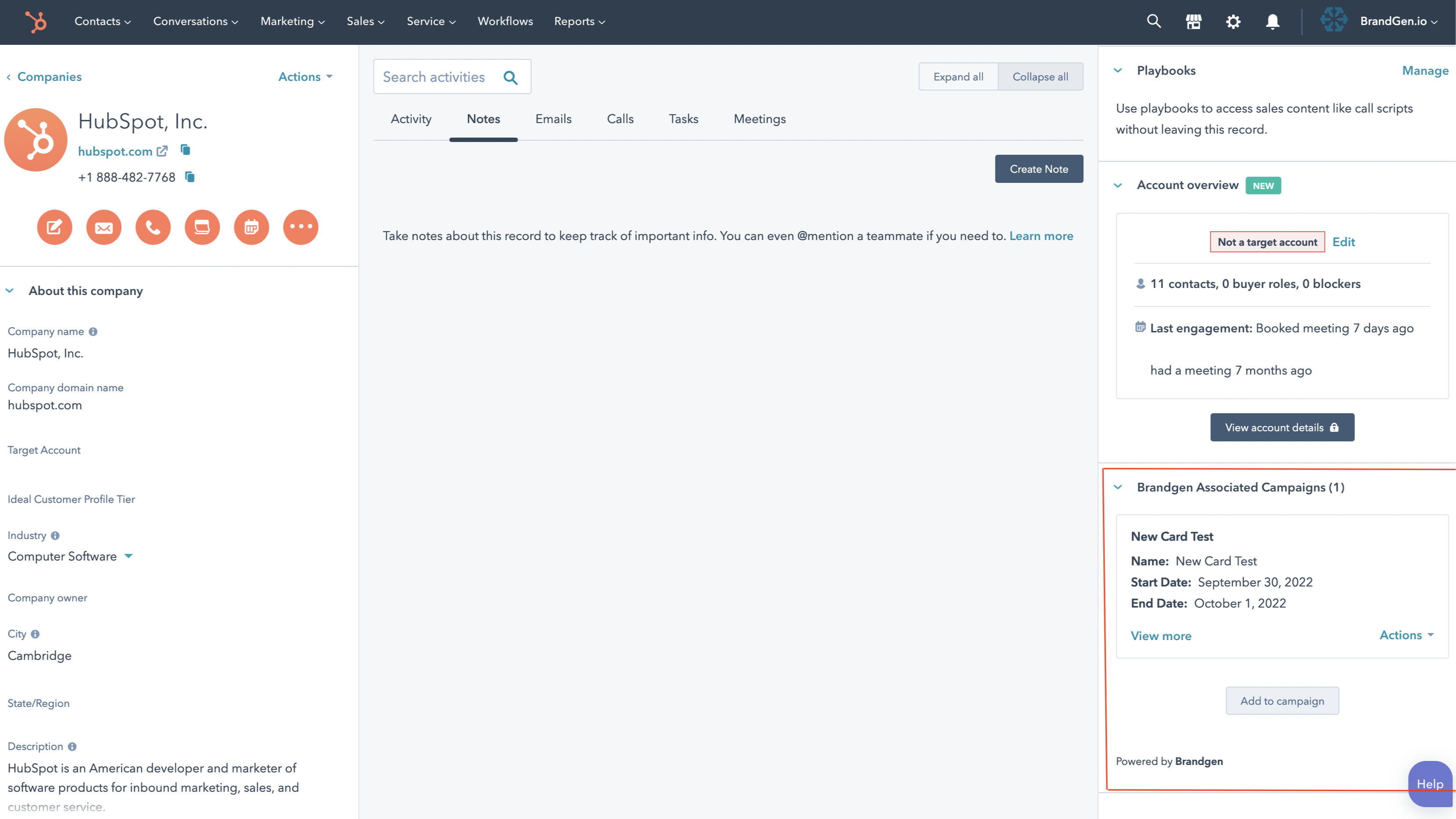This screenshot has width=1456, height=819.
Task: Click inside the Search activities field
Action: click(441, 76)
